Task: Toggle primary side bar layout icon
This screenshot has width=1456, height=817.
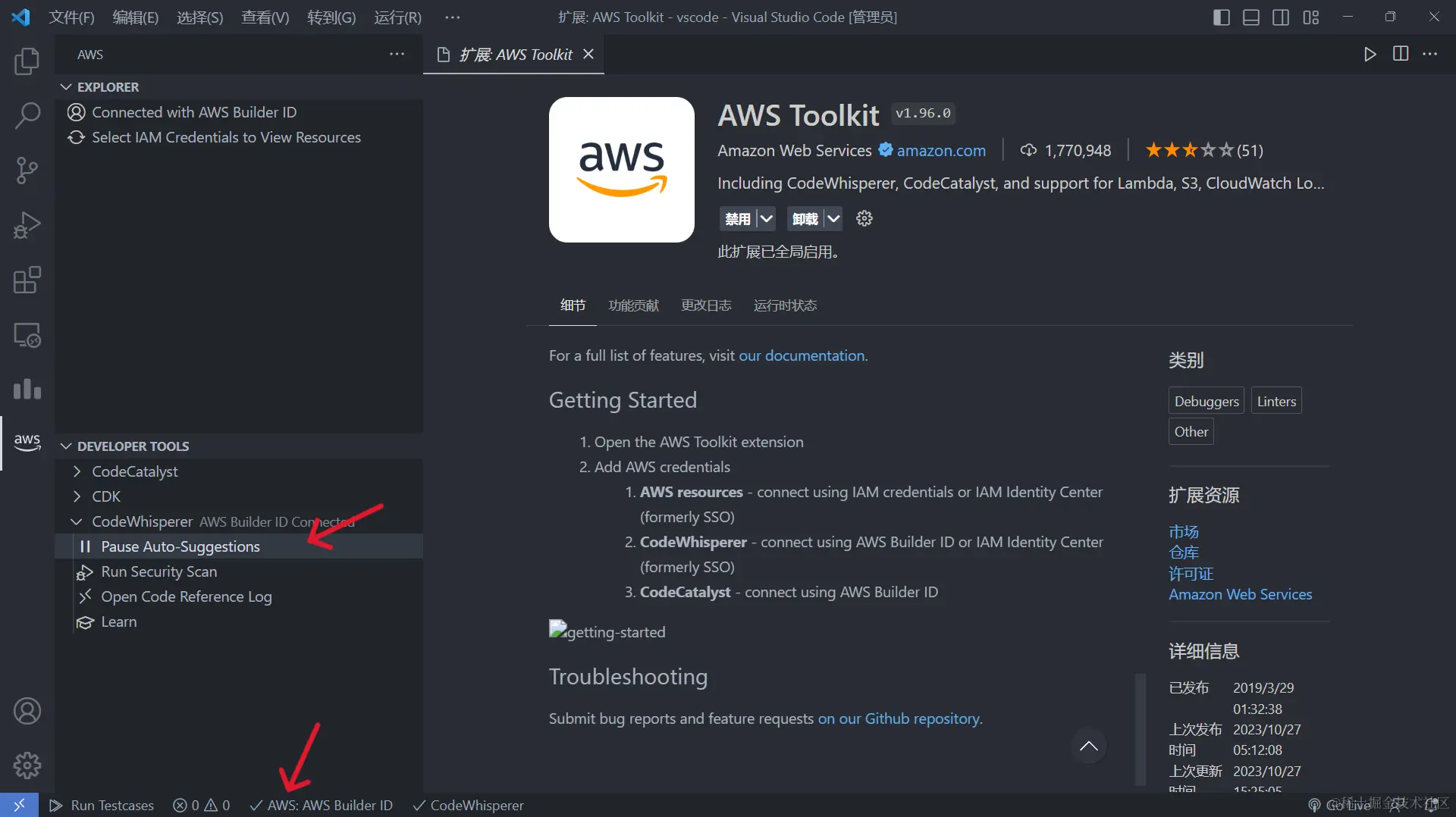Action: (x=1221, y=17)
